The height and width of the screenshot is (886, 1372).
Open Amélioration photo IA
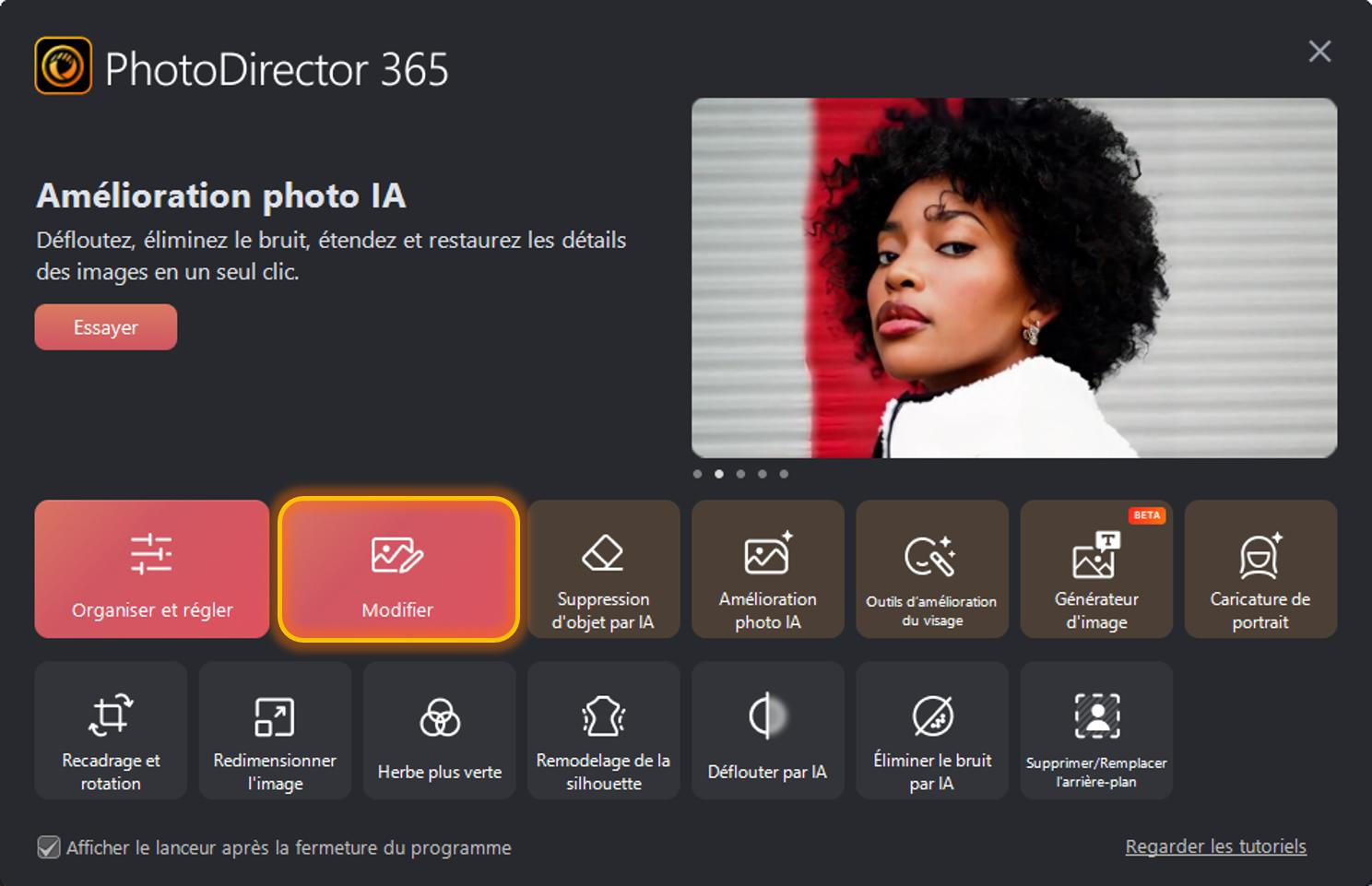(x=767, y=570)
